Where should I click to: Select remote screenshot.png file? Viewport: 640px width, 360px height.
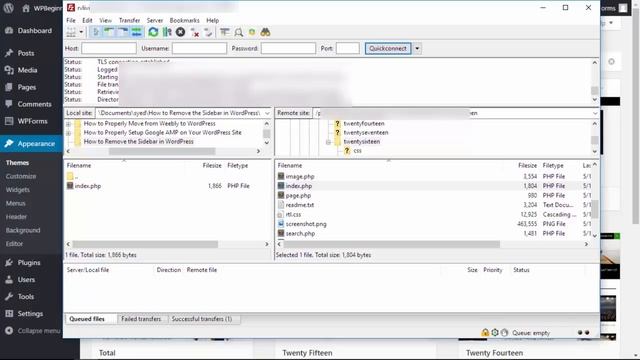(x=306, y=224)
